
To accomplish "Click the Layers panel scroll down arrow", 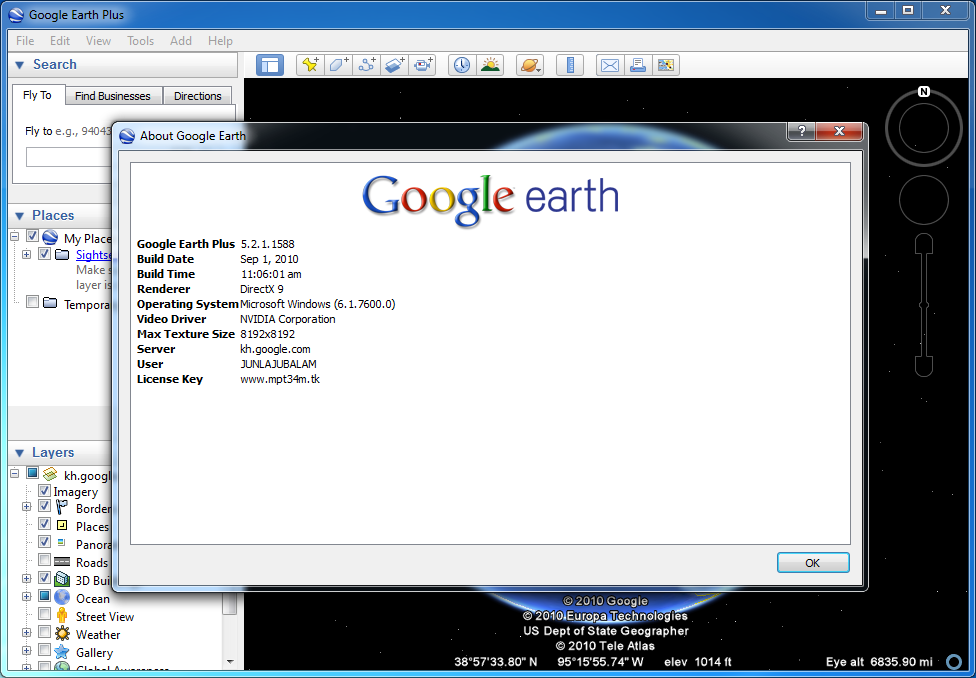I will [230, 662].
